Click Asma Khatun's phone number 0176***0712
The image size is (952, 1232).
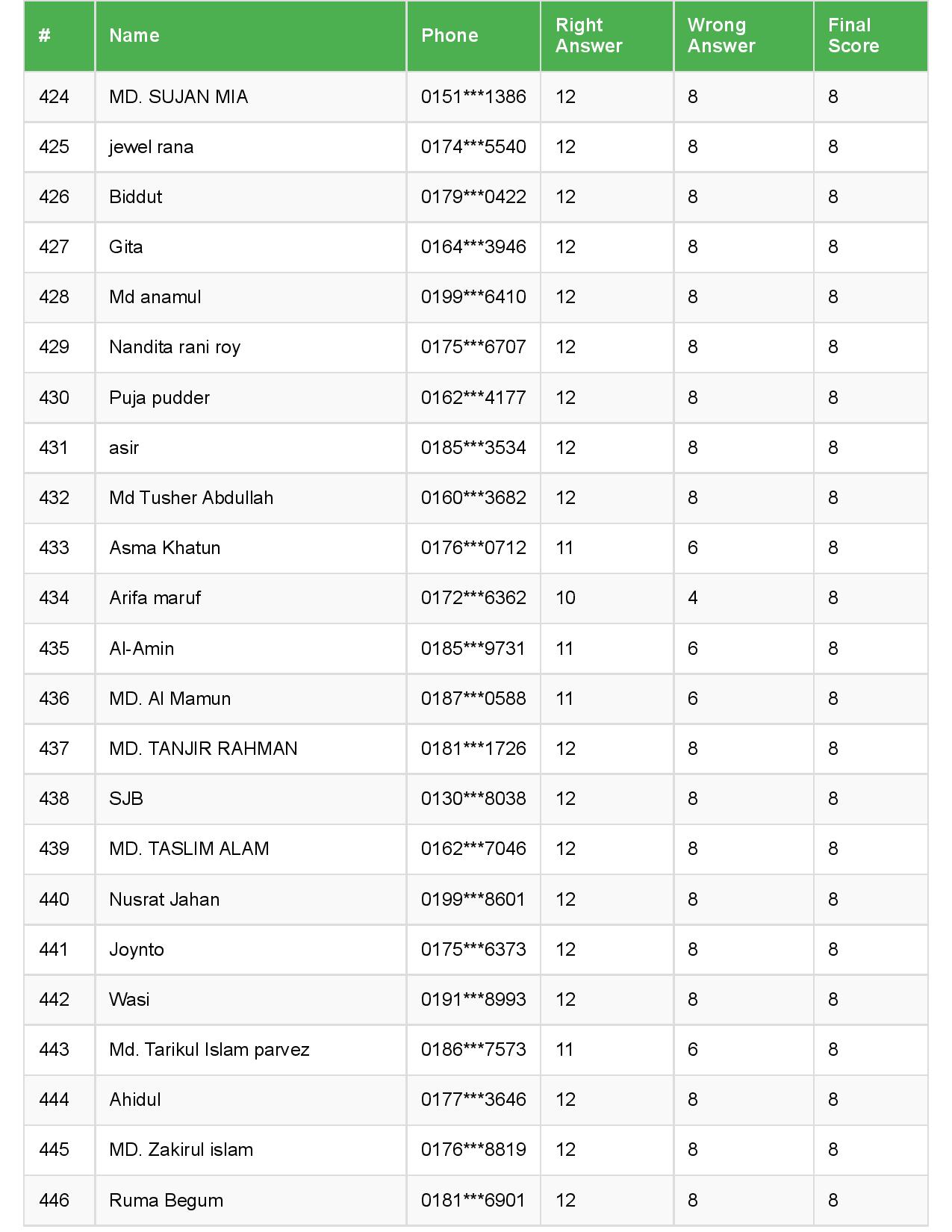(x=473, y=548)
